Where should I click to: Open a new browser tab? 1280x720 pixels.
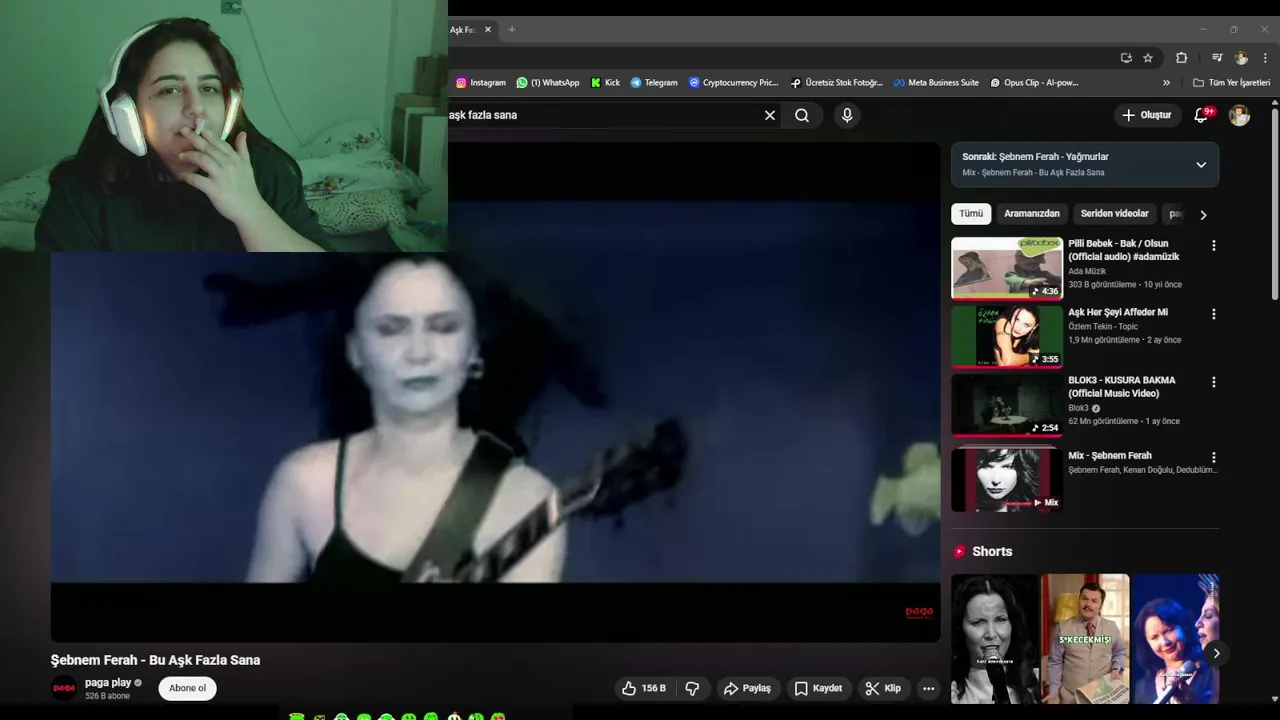(511, 30)
